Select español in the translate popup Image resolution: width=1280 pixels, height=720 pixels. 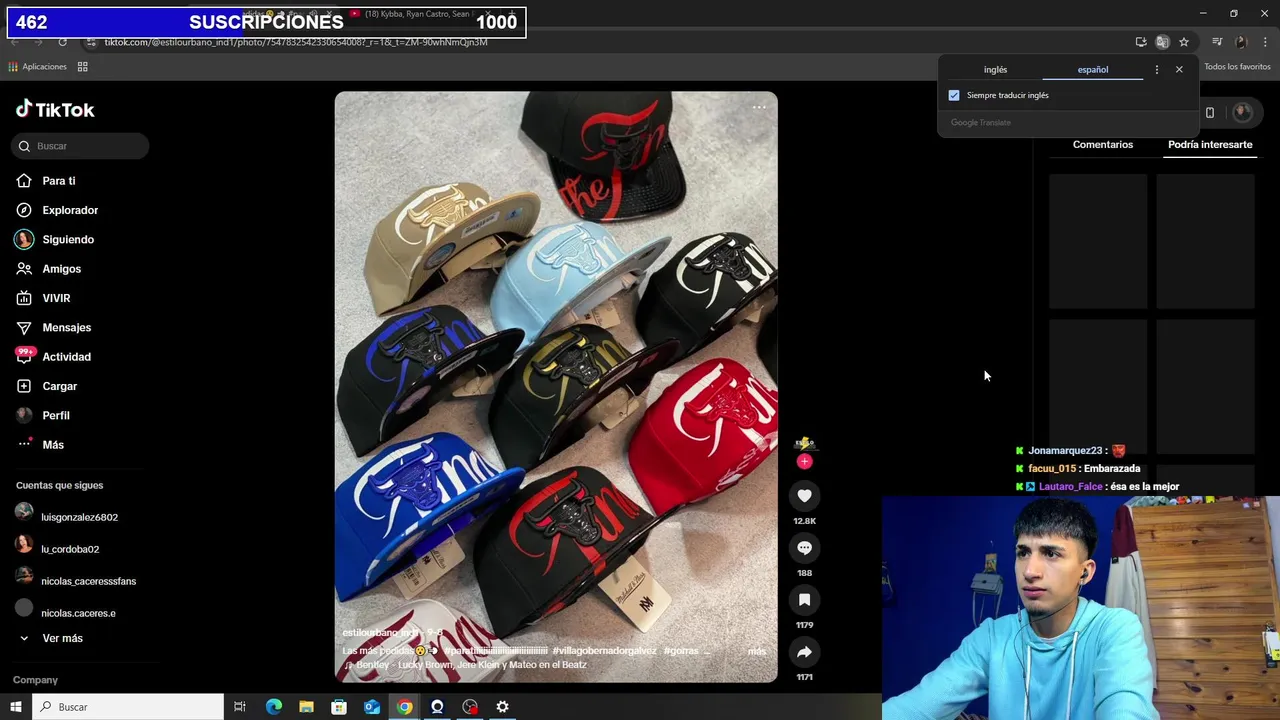click(x=1093, y=70)
